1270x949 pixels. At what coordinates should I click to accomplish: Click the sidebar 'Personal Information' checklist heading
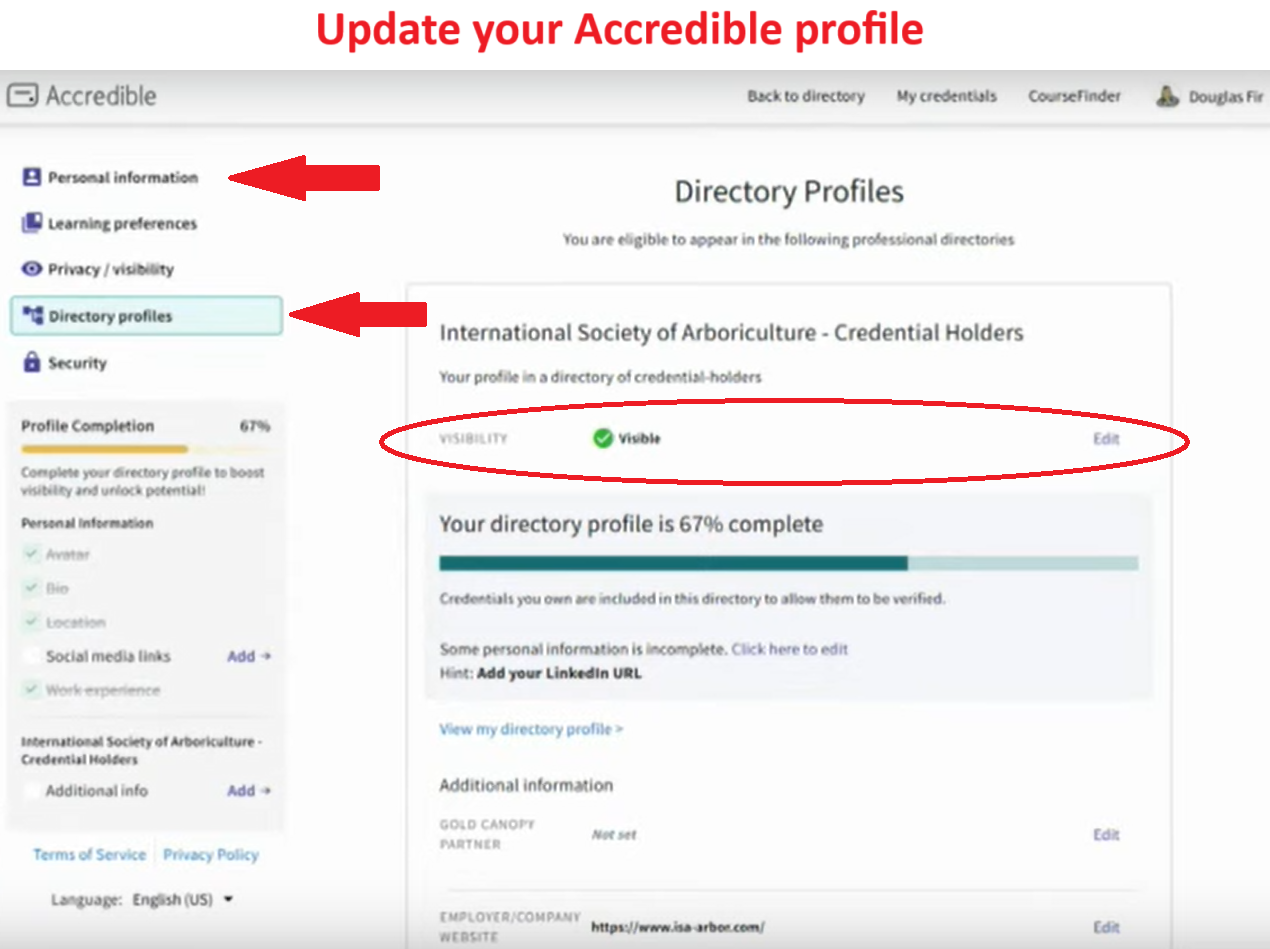tap(87, 523)
